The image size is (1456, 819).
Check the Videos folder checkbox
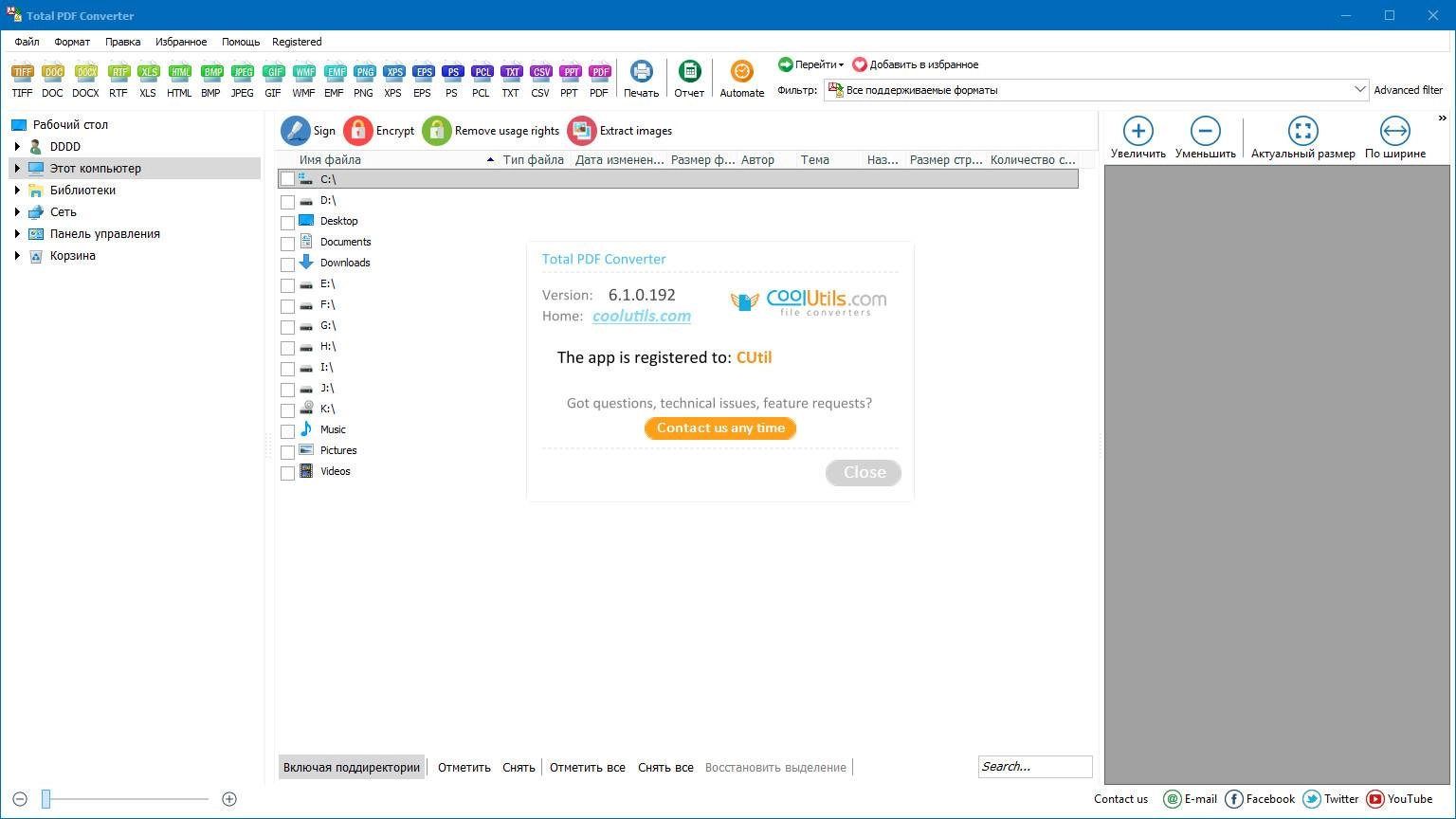tap(287, 473)
